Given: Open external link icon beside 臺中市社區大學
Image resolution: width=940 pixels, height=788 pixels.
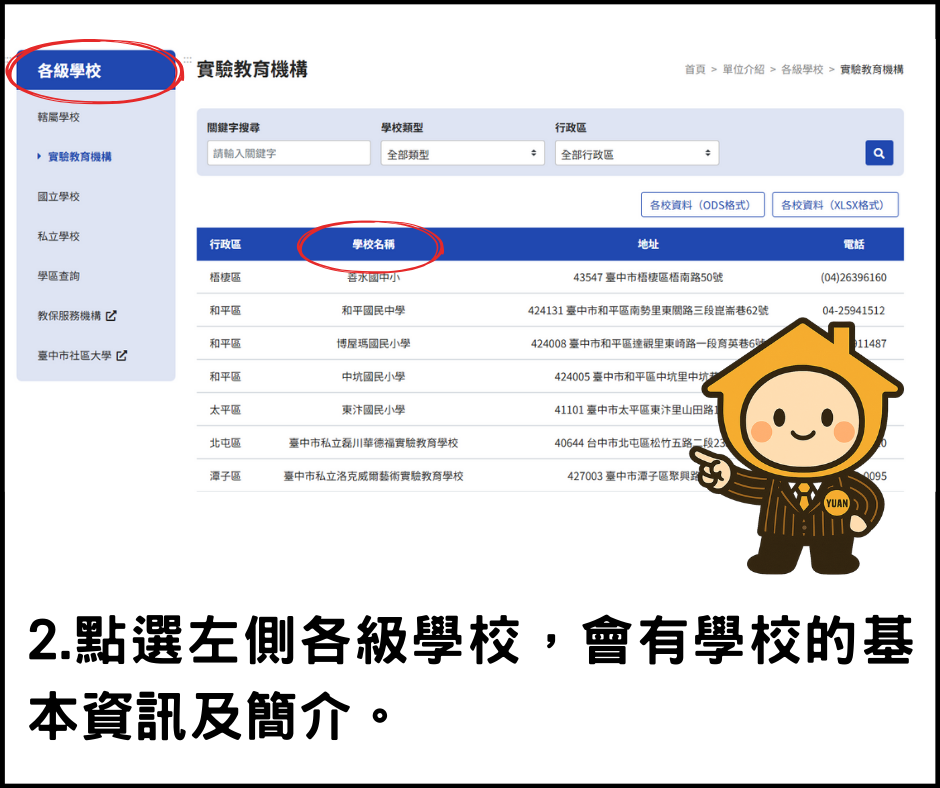Looking at the screenshot, I should coord(121,356).
